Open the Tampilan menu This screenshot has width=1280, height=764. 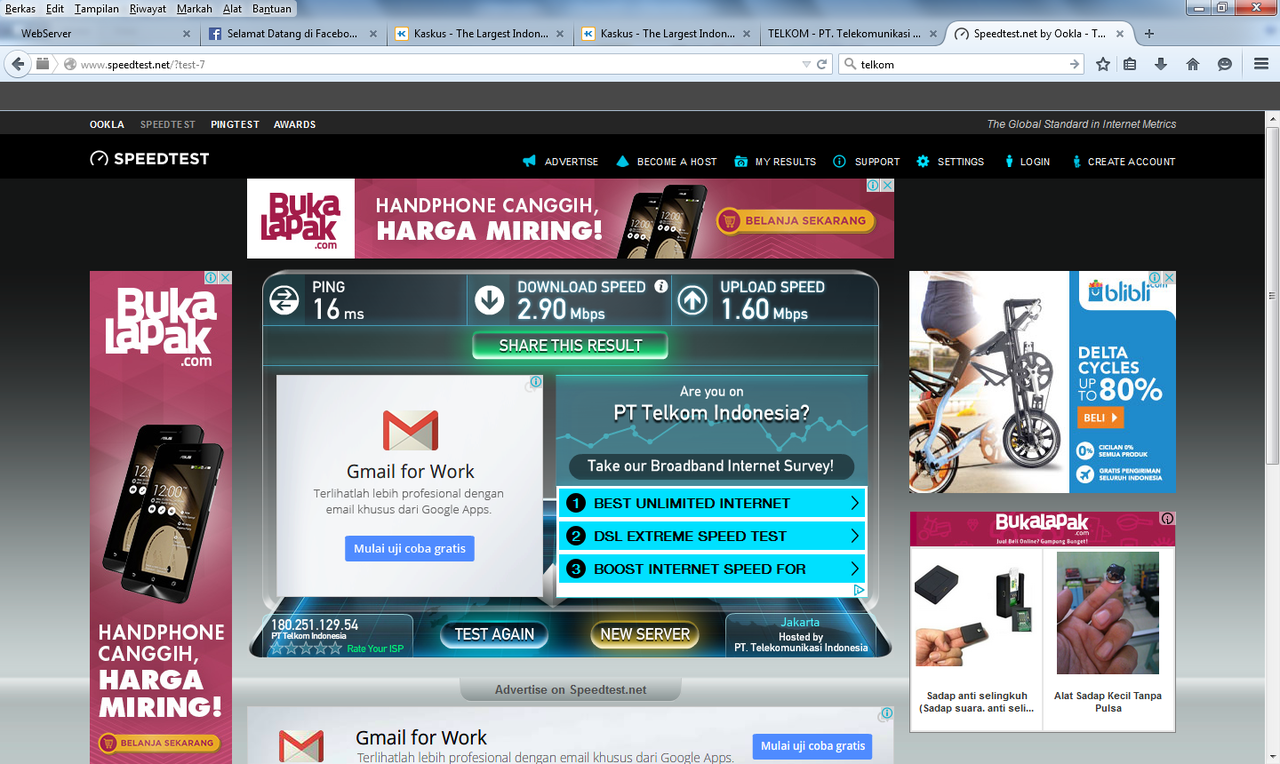click(96, 9)
